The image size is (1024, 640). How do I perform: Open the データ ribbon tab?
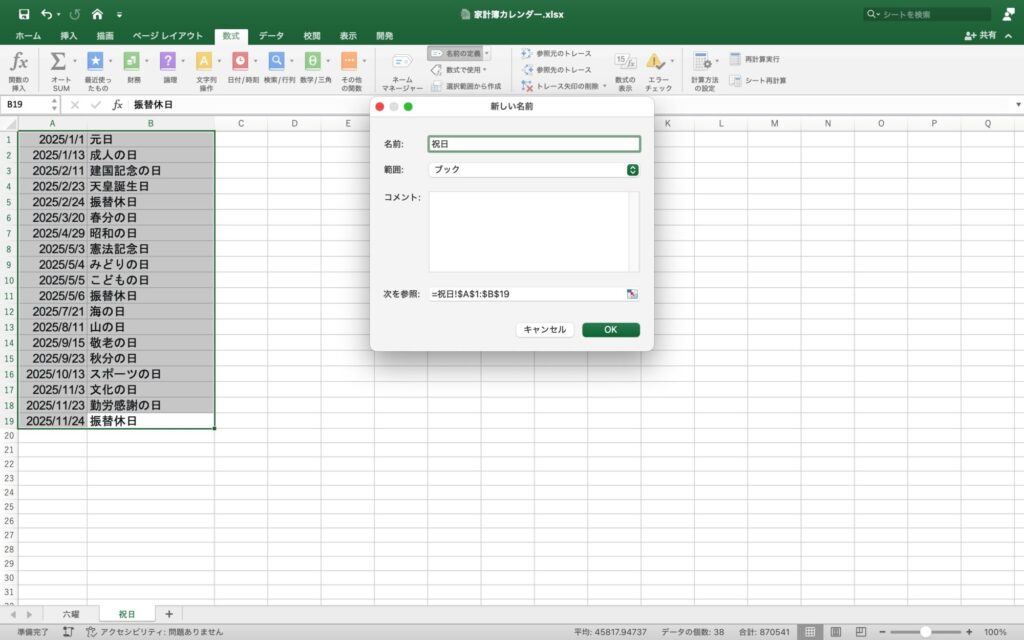coord(271,36)
